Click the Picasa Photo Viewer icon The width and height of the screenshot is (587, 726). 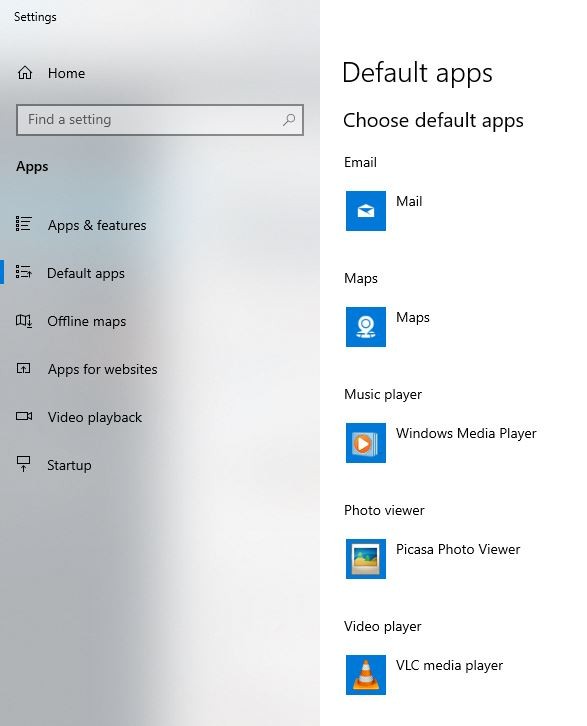click(x=366, y=559)
